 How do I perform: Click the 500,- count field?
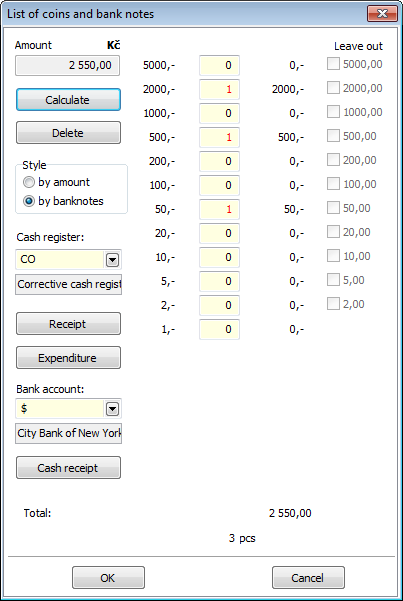(x=219, y=137)
